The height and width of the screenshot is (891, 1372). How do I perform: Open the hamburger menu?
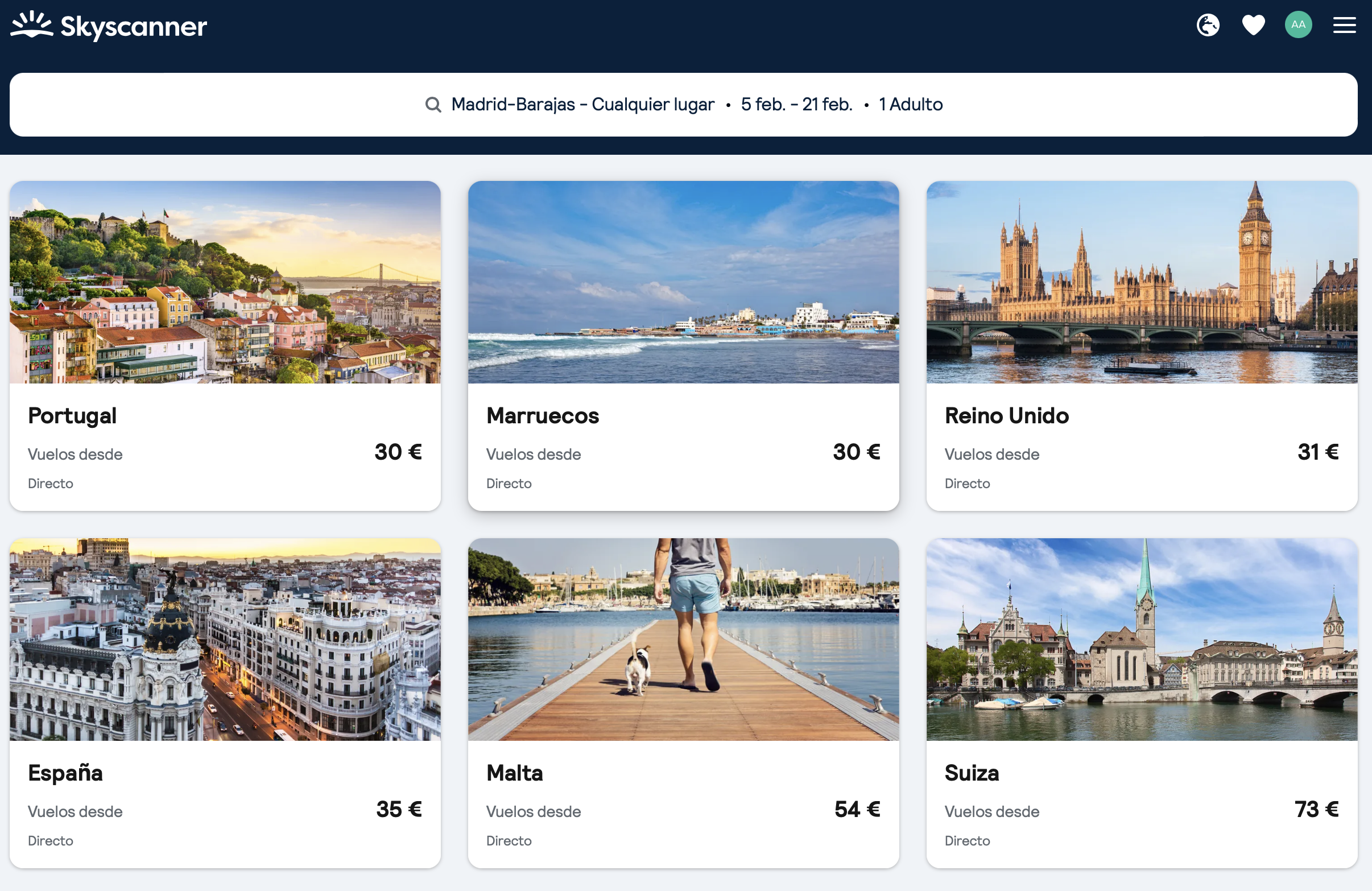click(x=1344, y=25)
